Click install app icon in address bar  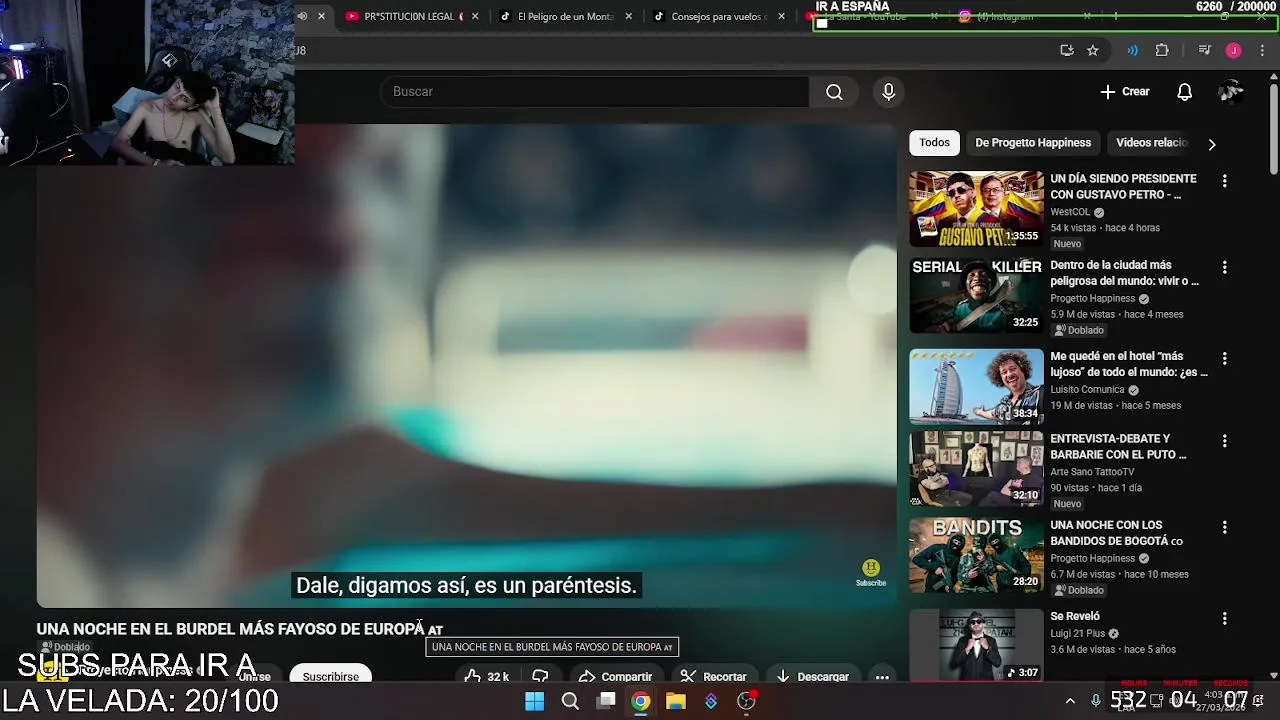coord(1067,50)
